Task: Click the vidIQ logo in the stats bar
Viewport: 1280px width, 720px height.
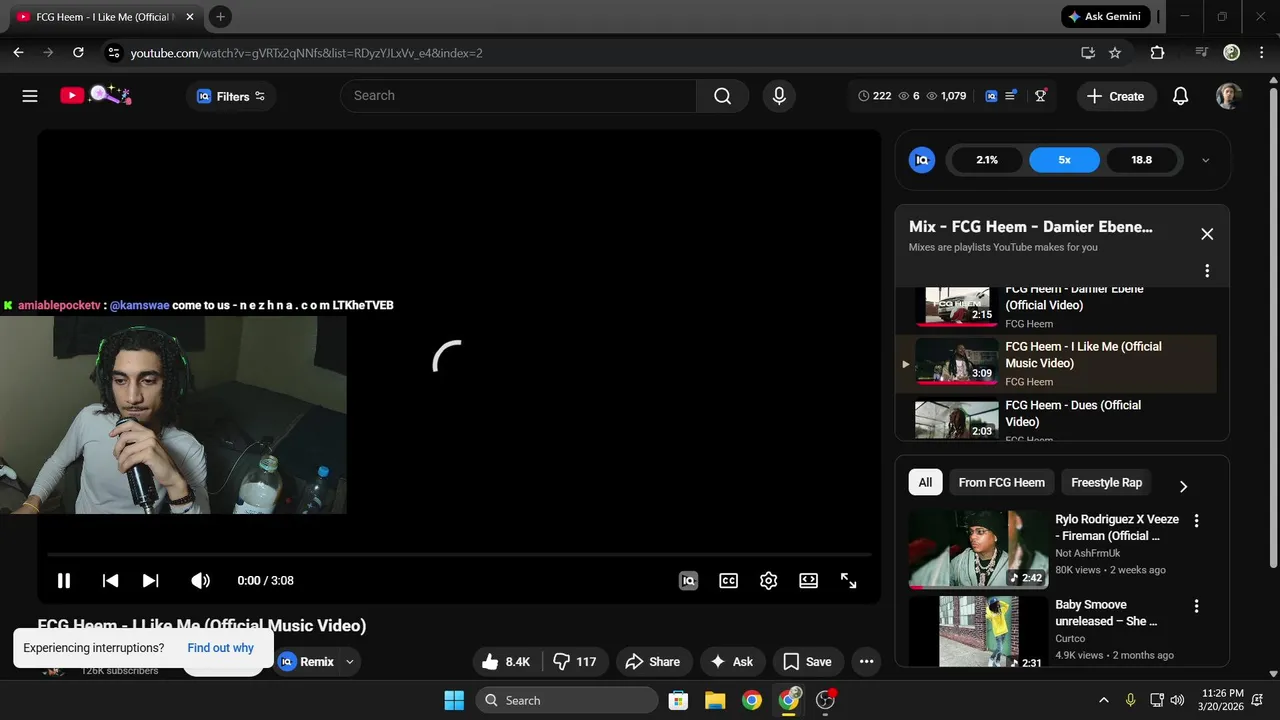Action: 991,96
